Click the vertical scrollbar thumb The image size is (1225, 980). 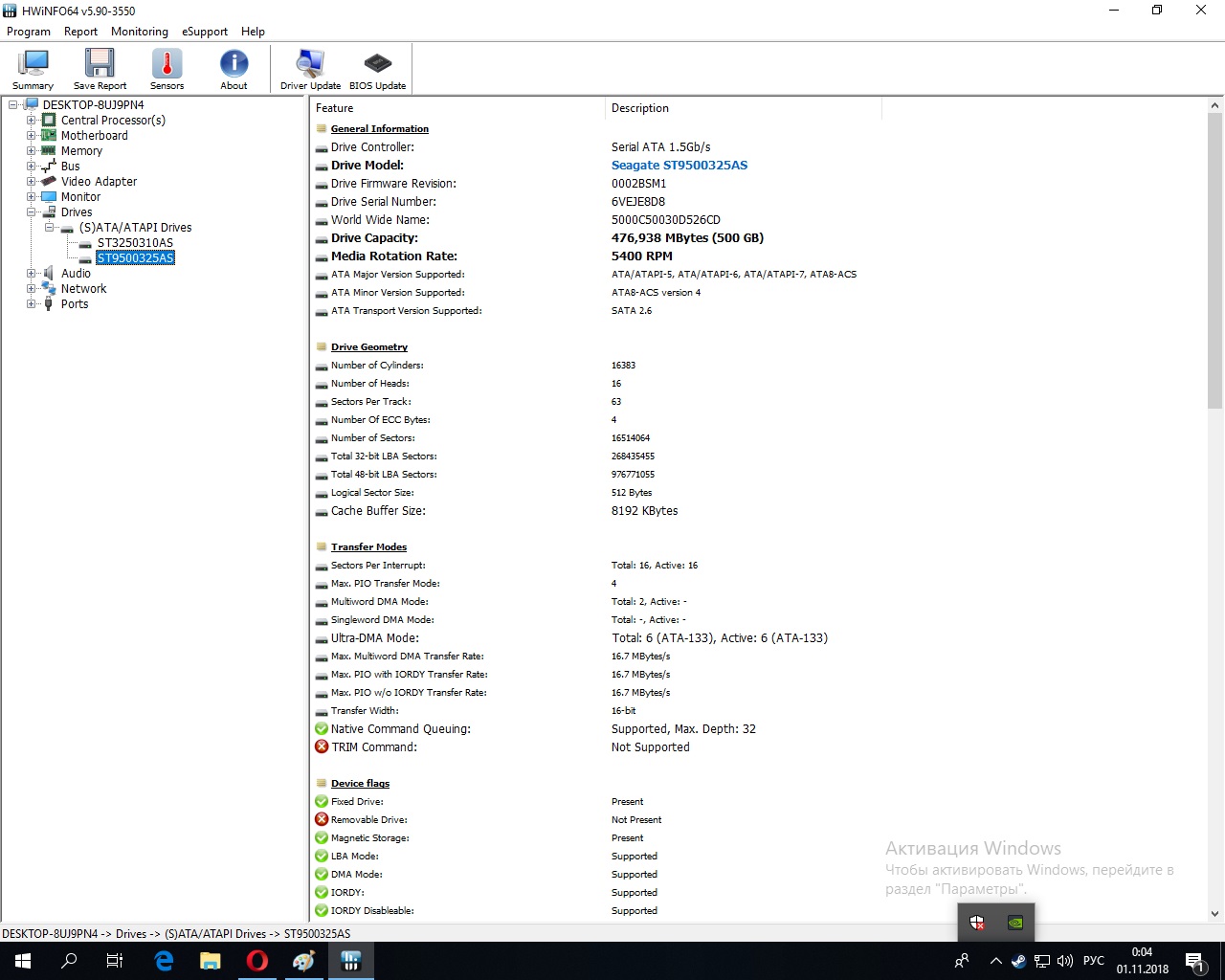pos(1215,261)
